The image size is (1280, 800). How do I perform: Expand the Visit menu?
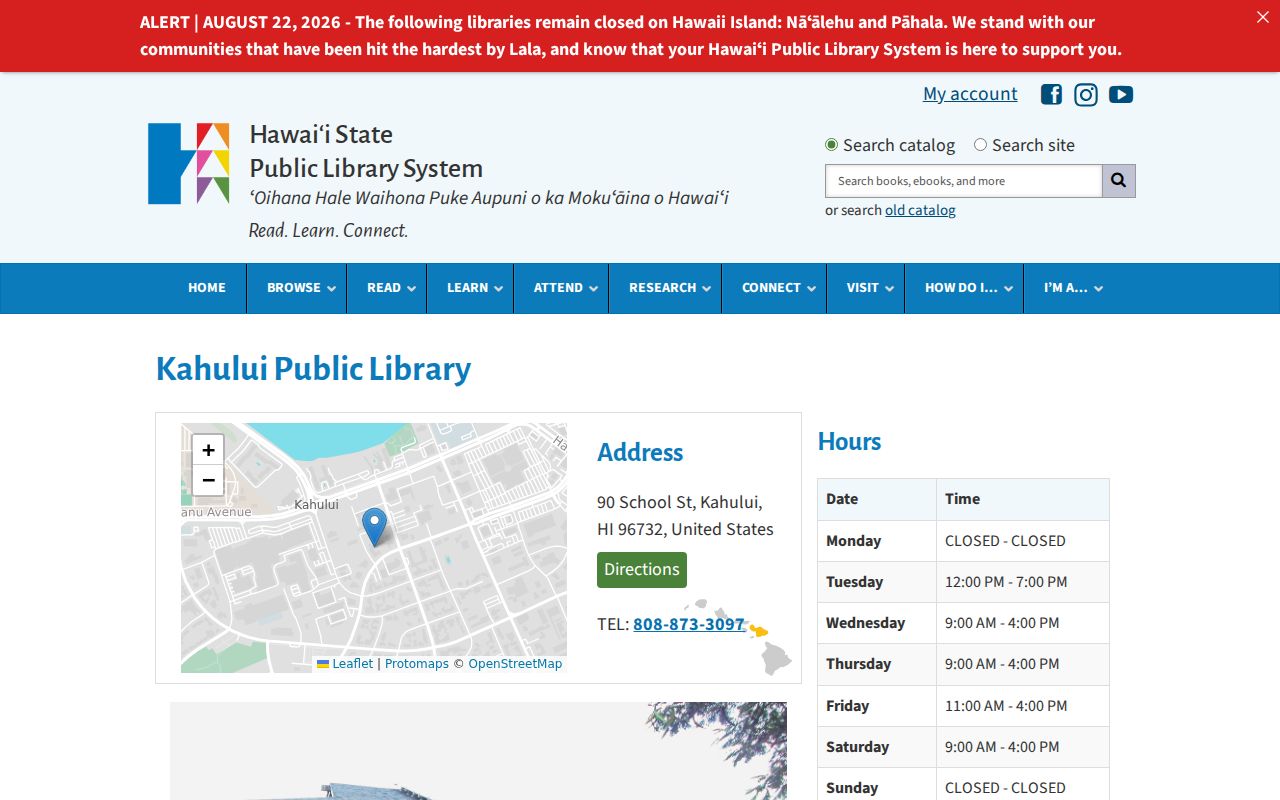(866, 288)
